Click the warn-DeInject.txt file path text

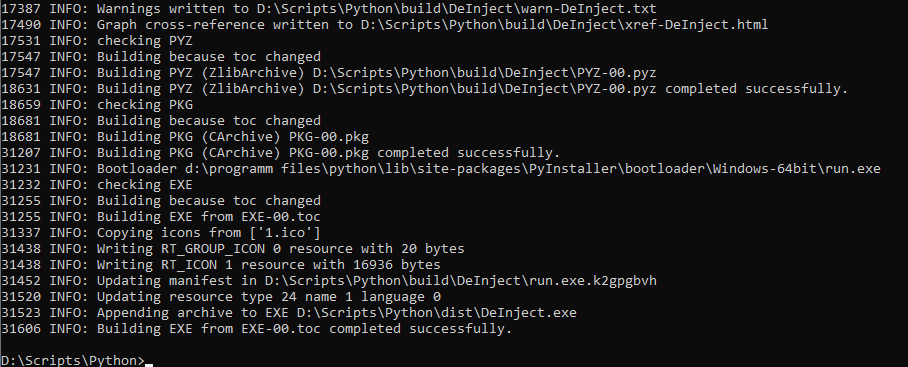(x=457, y=9)
